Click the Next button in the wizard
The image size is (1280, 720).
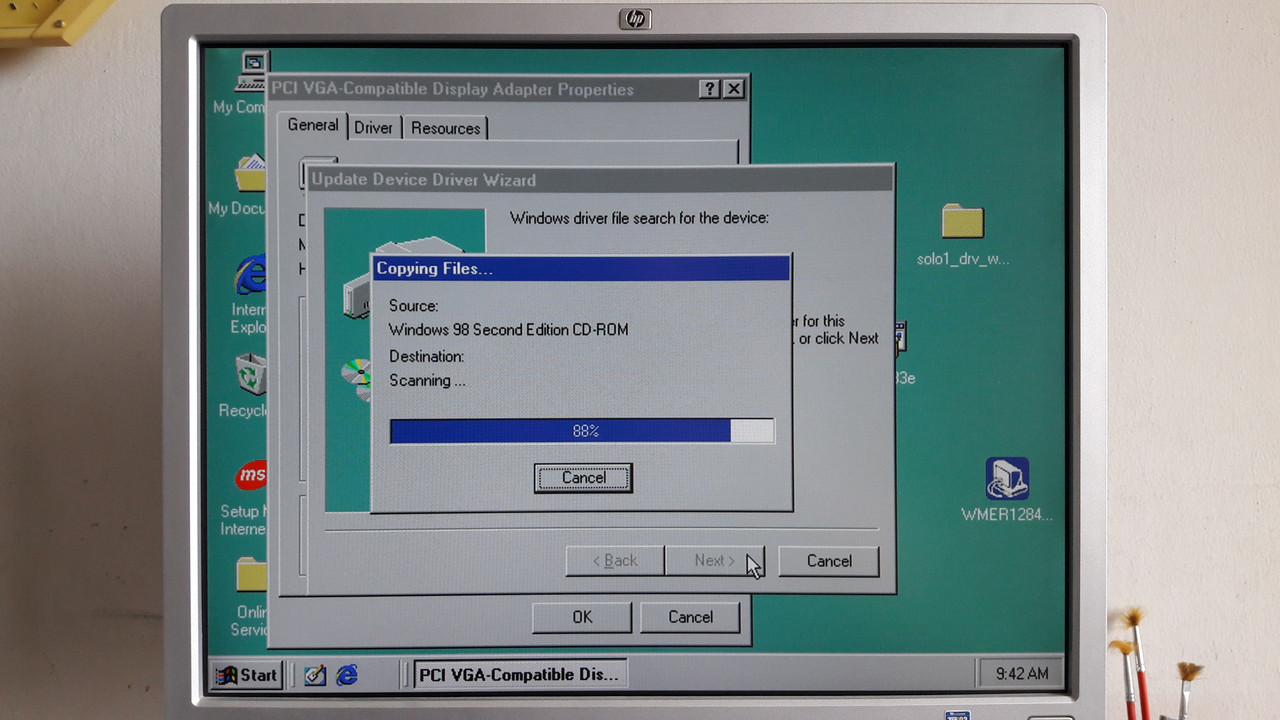(x=714, y=561)
